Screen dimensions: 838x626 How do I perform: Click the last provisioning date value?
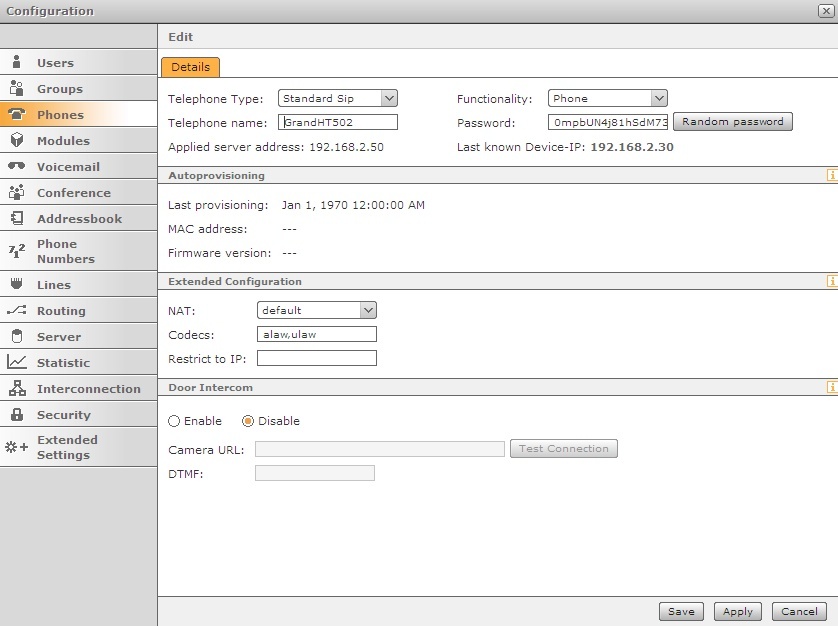(x=353, y=205)
